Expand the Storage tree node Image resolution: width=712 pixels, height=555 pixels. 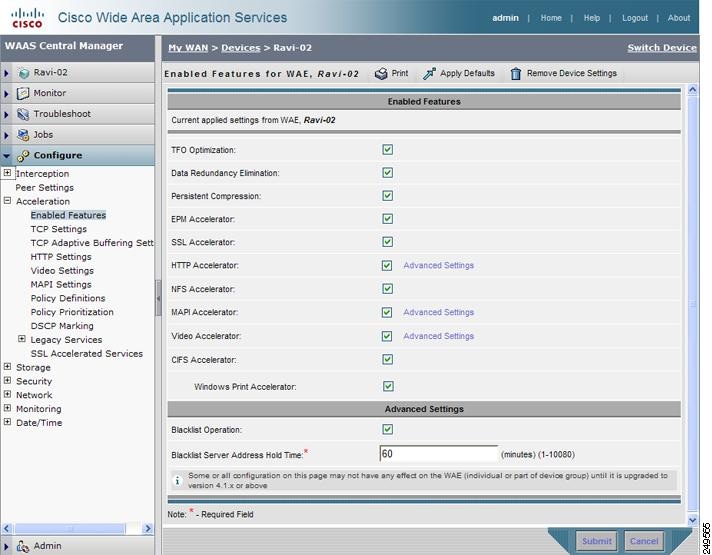click(7, 367)
